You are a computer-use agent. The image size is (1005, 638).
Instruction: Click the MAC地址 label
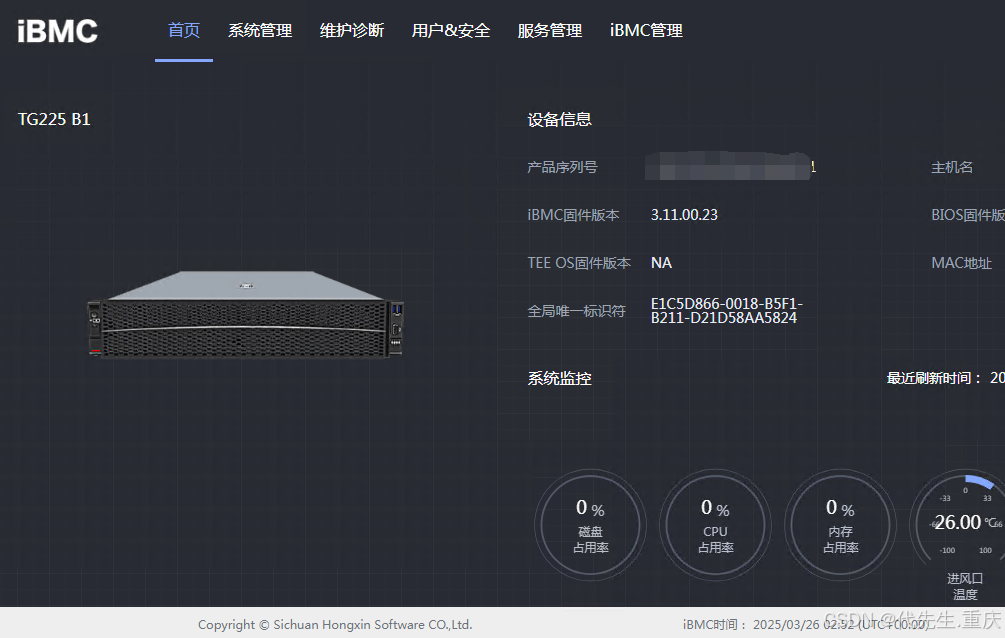tap(961, 263)
